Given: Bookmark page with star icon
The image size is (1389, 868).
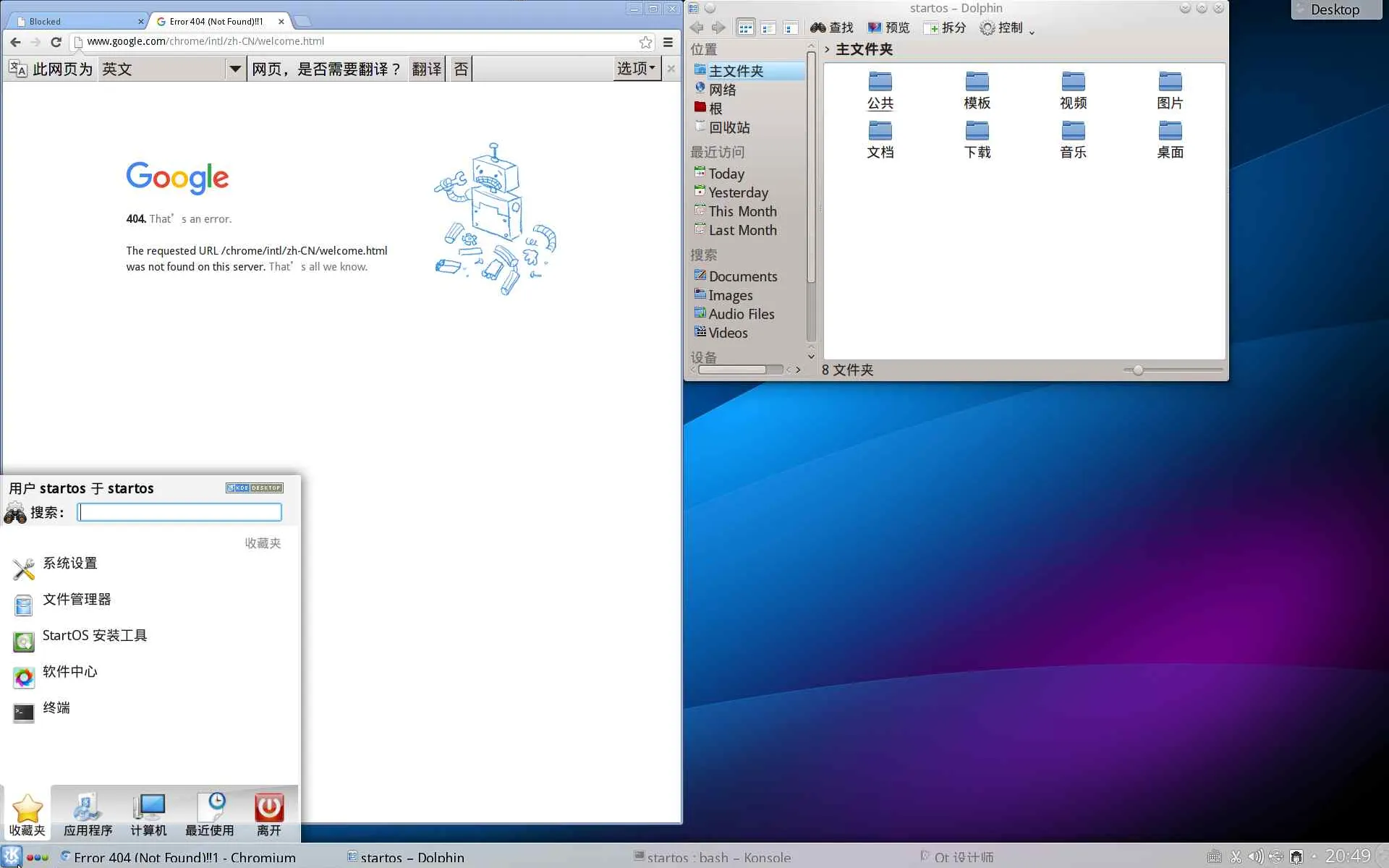Looking at the screenshot, I should coord(645,42).
